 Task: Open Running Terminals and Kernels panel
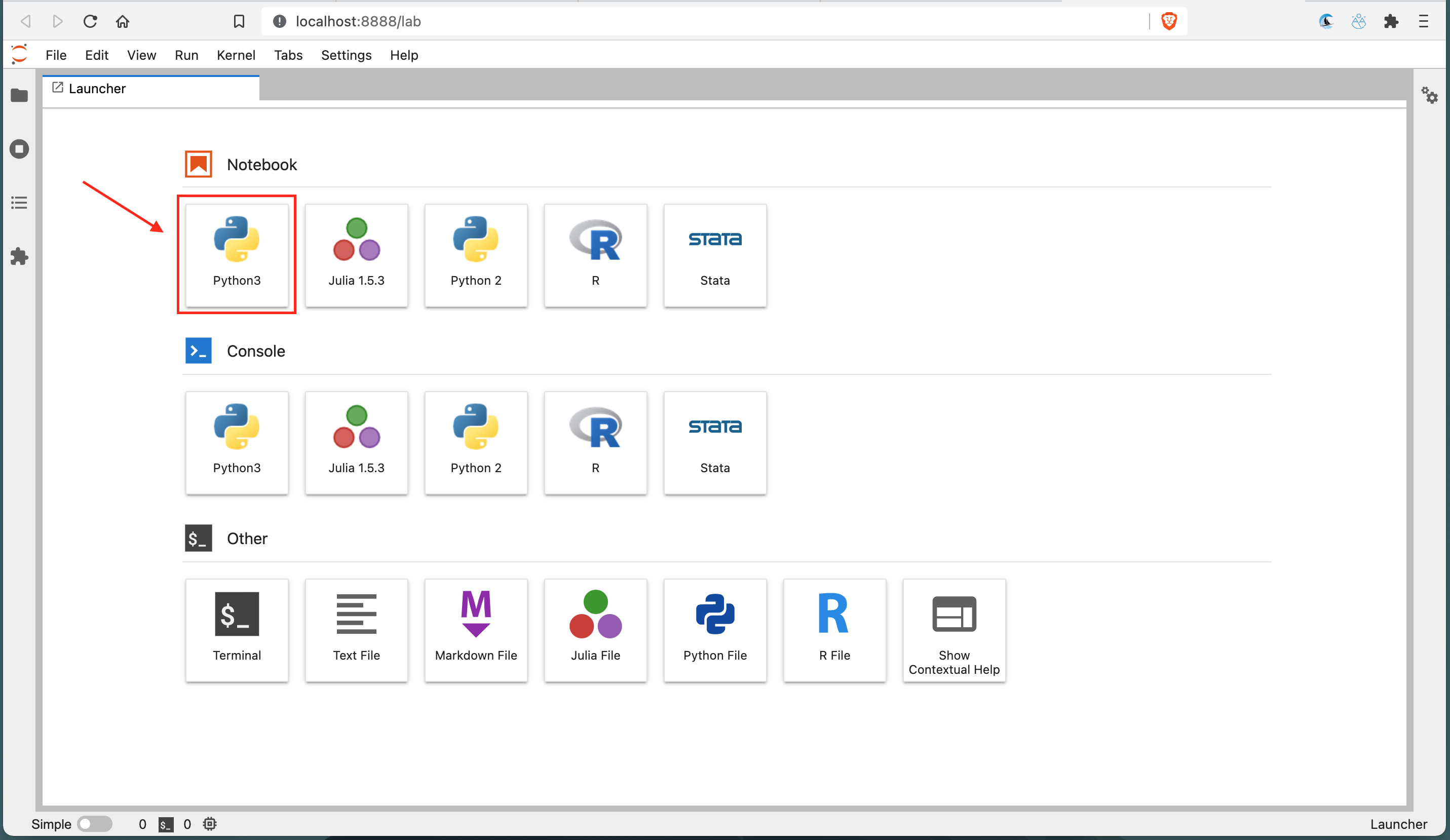[19, 149]
